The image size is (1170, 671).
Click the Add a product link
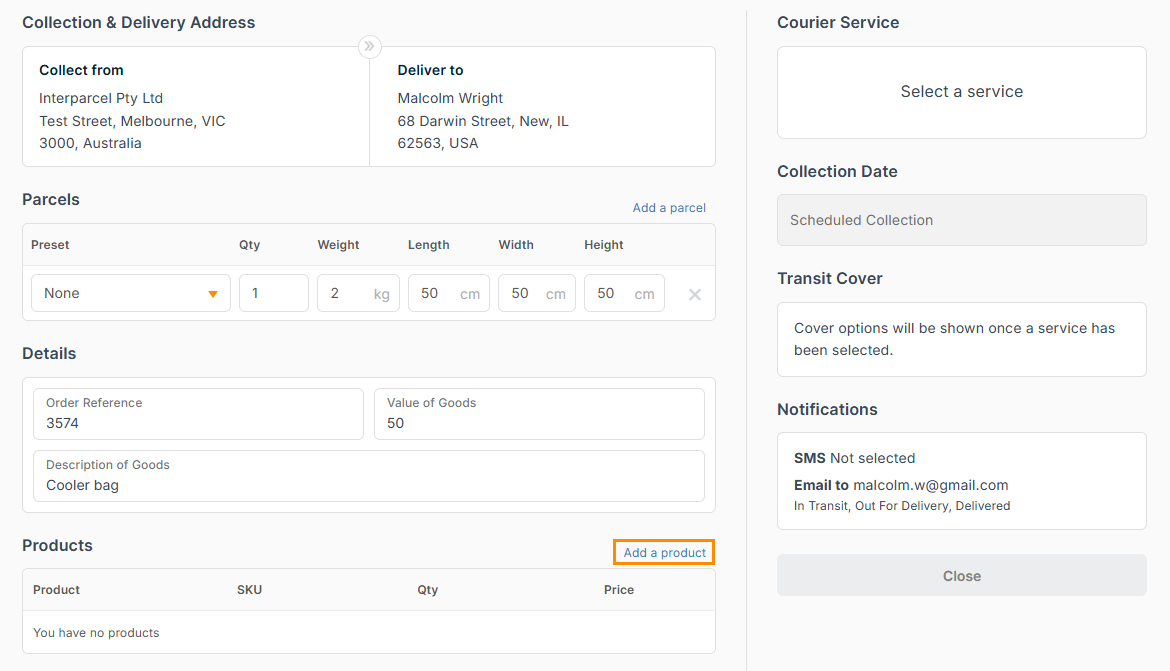point(664,552)
